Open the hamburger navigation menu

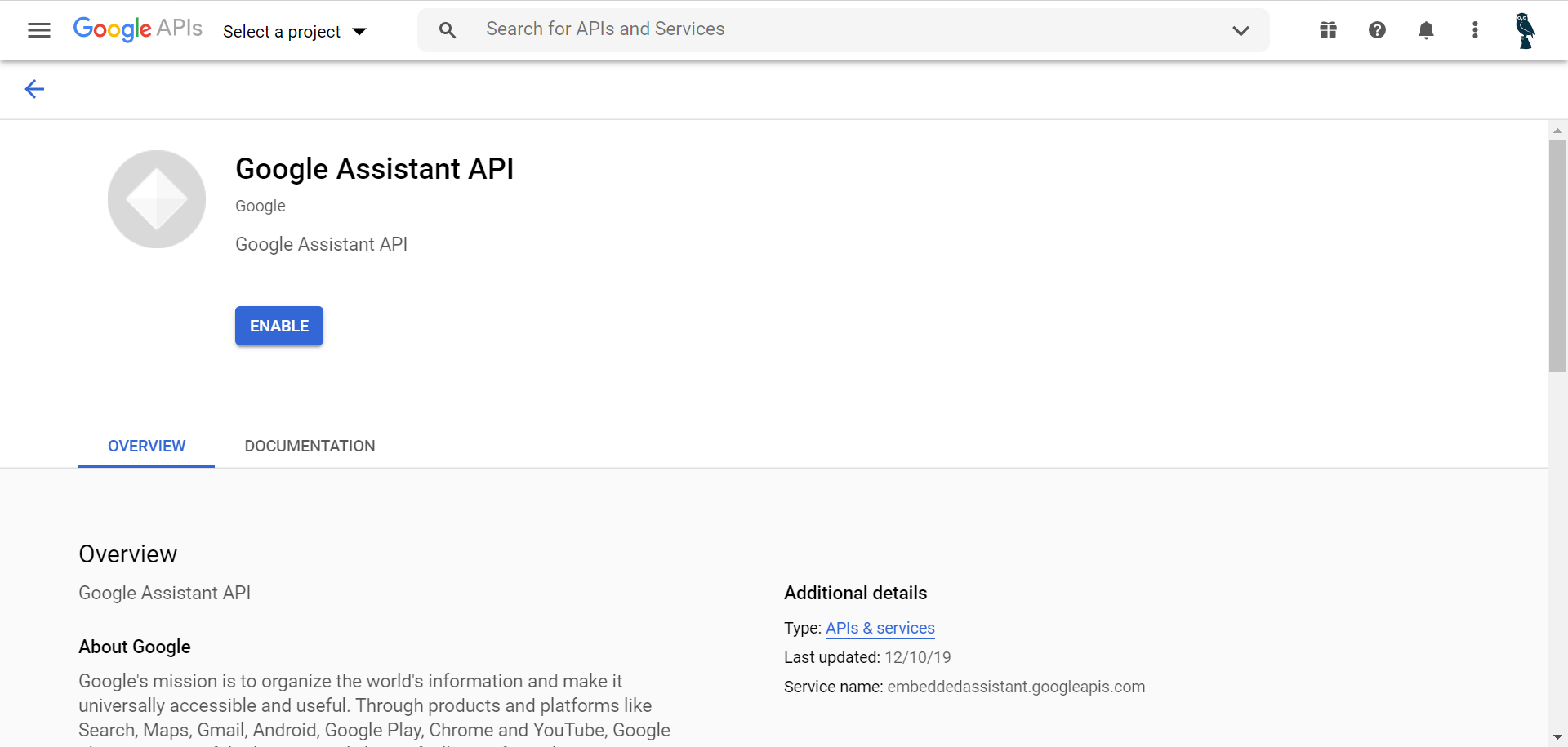click(x=38, y=30)
